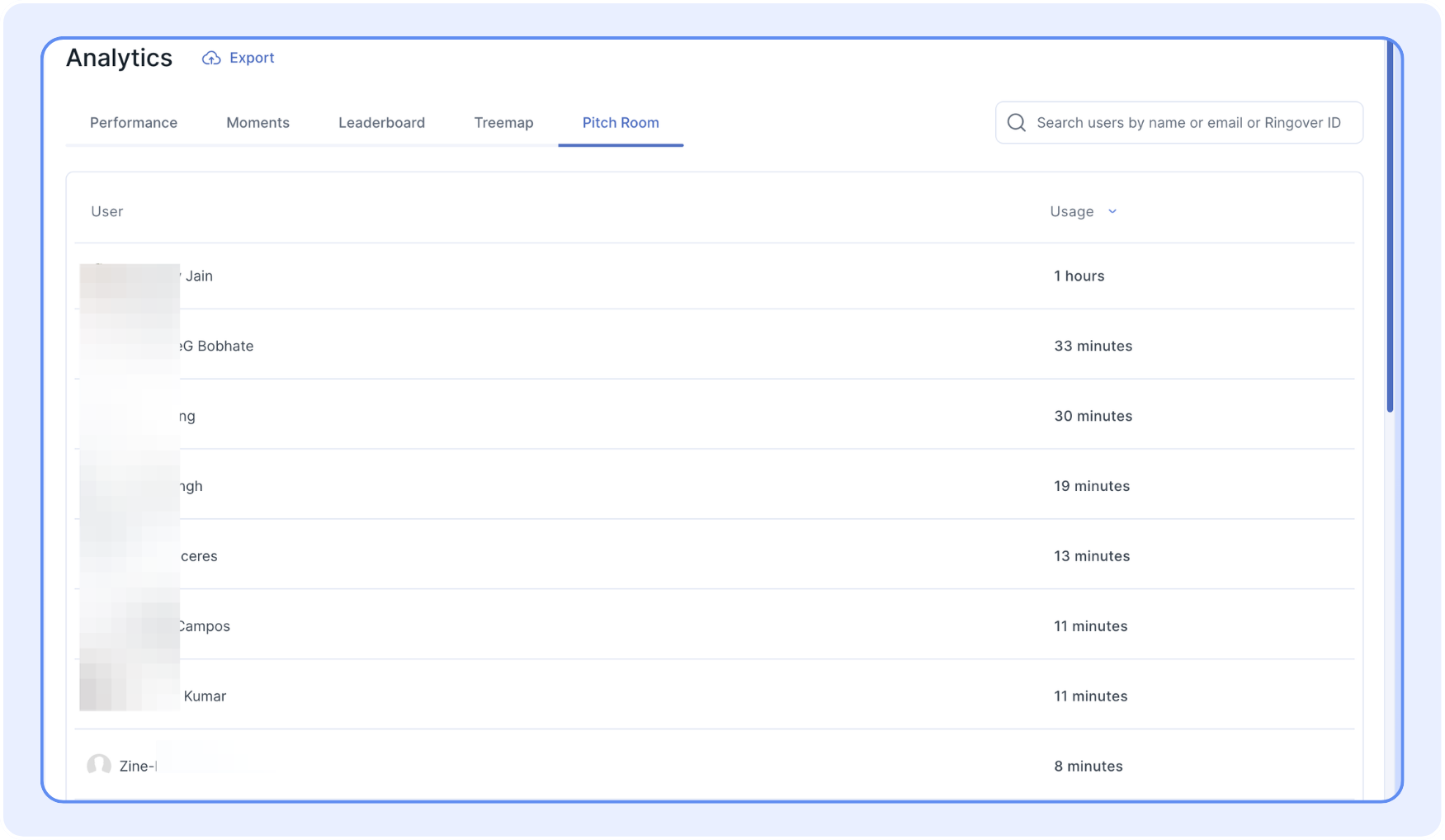The width and height of the screenshot is (1445, 840).
Task: Expand the Usage sort chevron arrow
Action: coord(1112,212)
